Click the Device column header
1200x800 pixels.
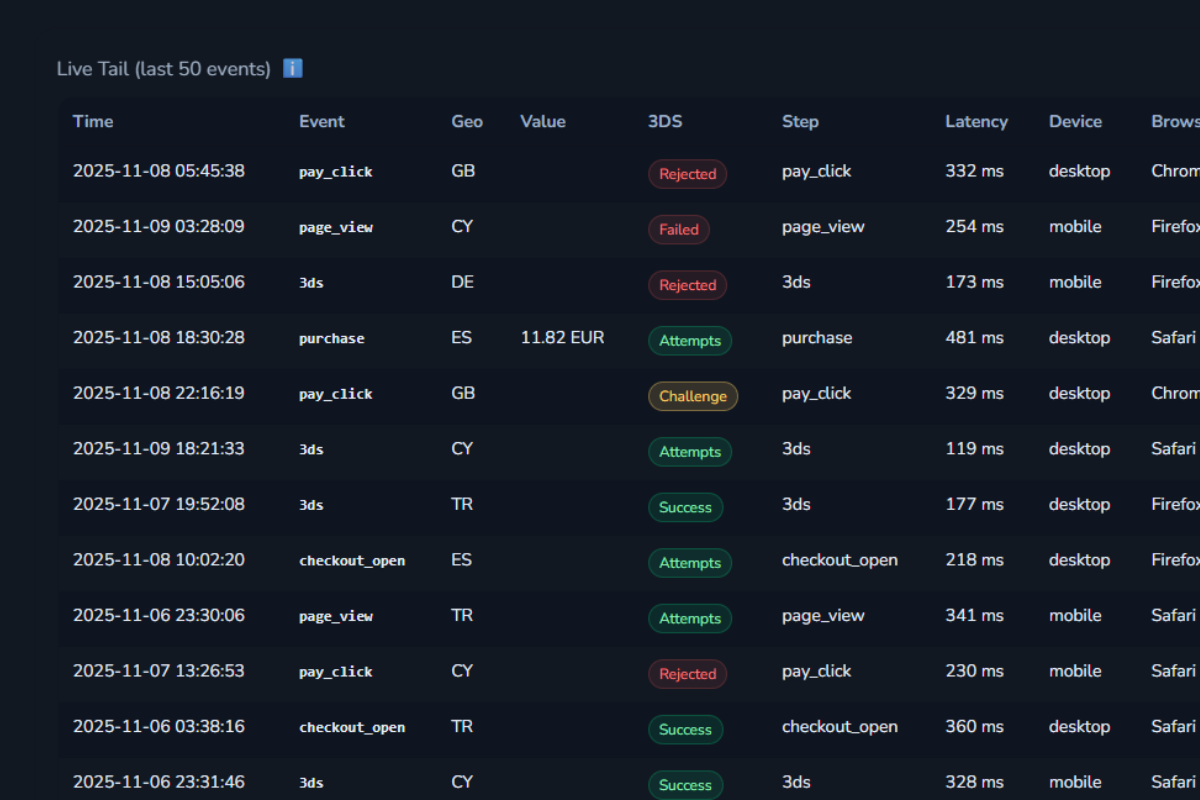pos(1075,121)
